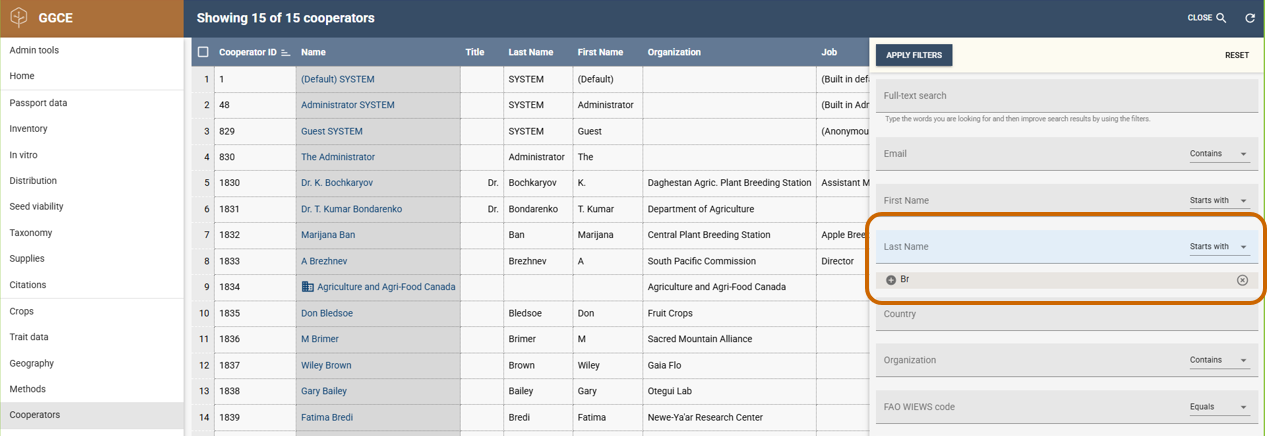Open Last Name 'Starts with' dropdown
This screenshot has height=436, width=1273.
click(1219, 246)
